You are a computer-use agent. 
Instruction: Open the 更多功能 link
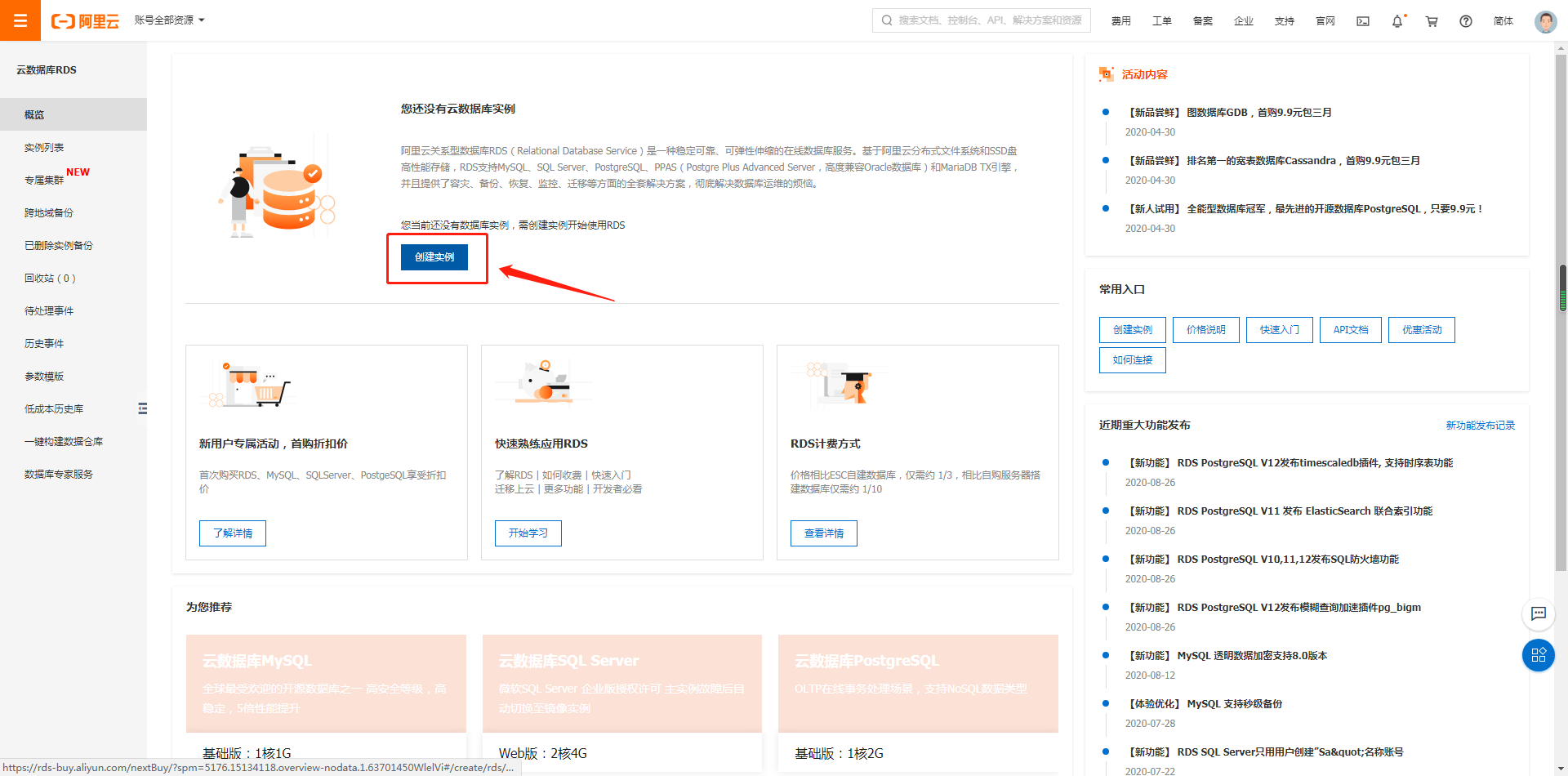[563, 488]
